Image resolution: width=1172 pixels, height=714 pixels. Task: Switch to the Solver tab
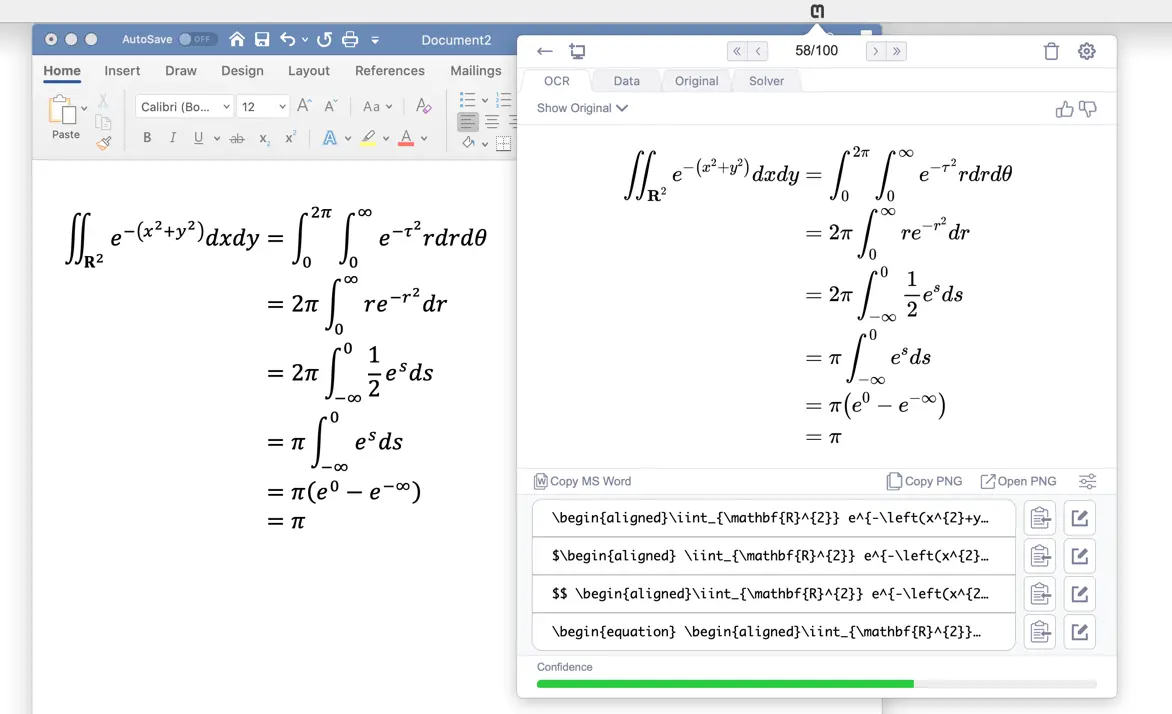coord(766,81)
